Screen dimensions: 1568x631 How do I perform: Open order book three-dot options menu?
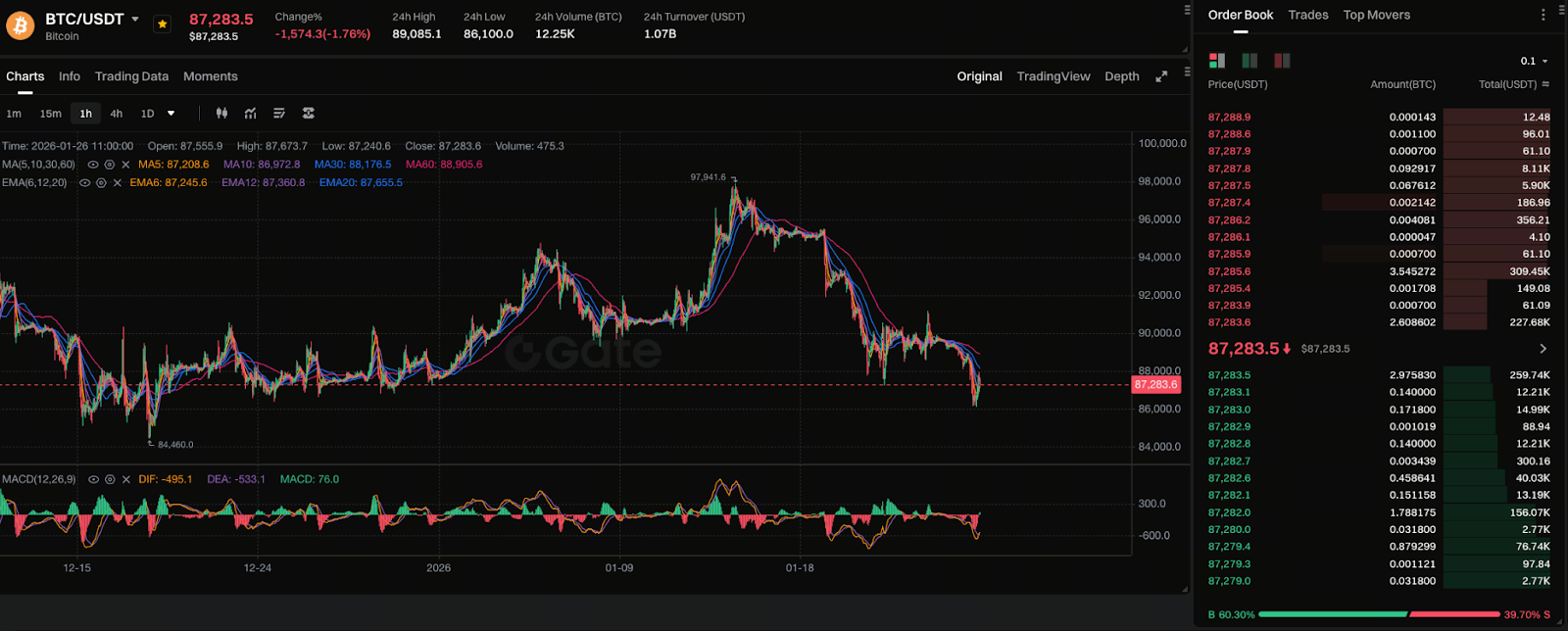pyautogui.click(x=1543, y=15)
